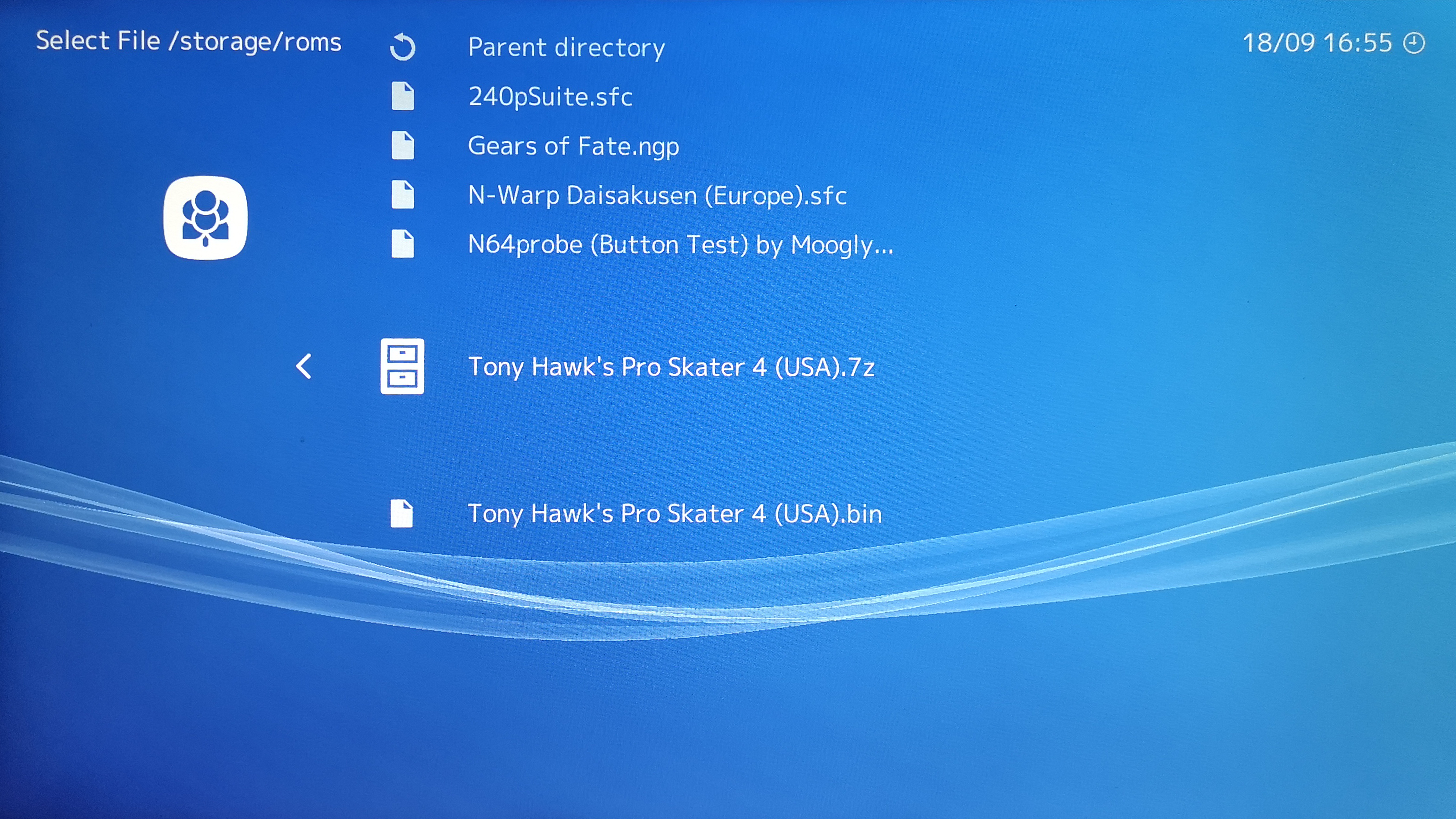Click the file icon next to Gears of Fate.ngp

[403, 145]
